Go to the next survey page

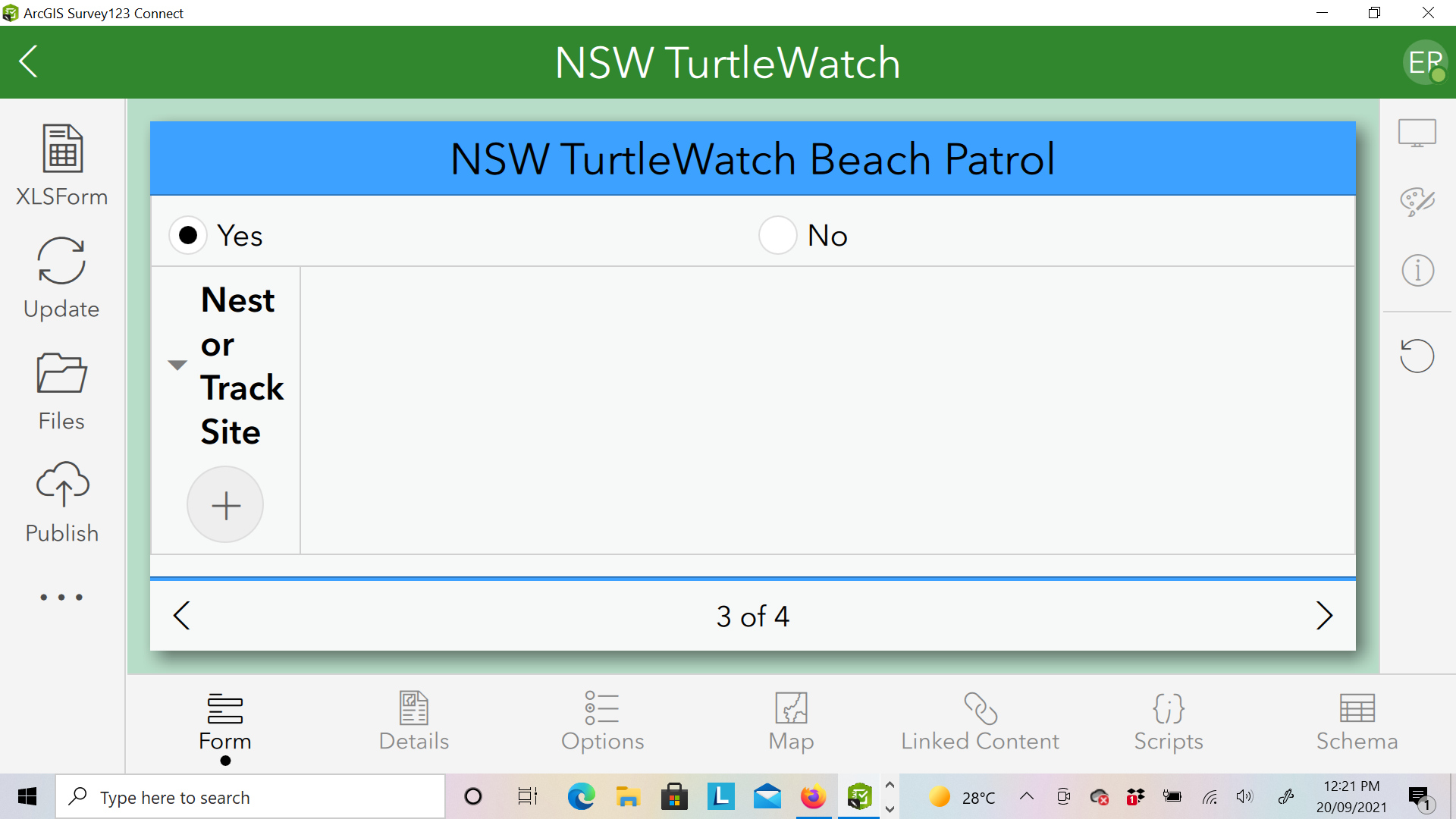point(1324,616)
